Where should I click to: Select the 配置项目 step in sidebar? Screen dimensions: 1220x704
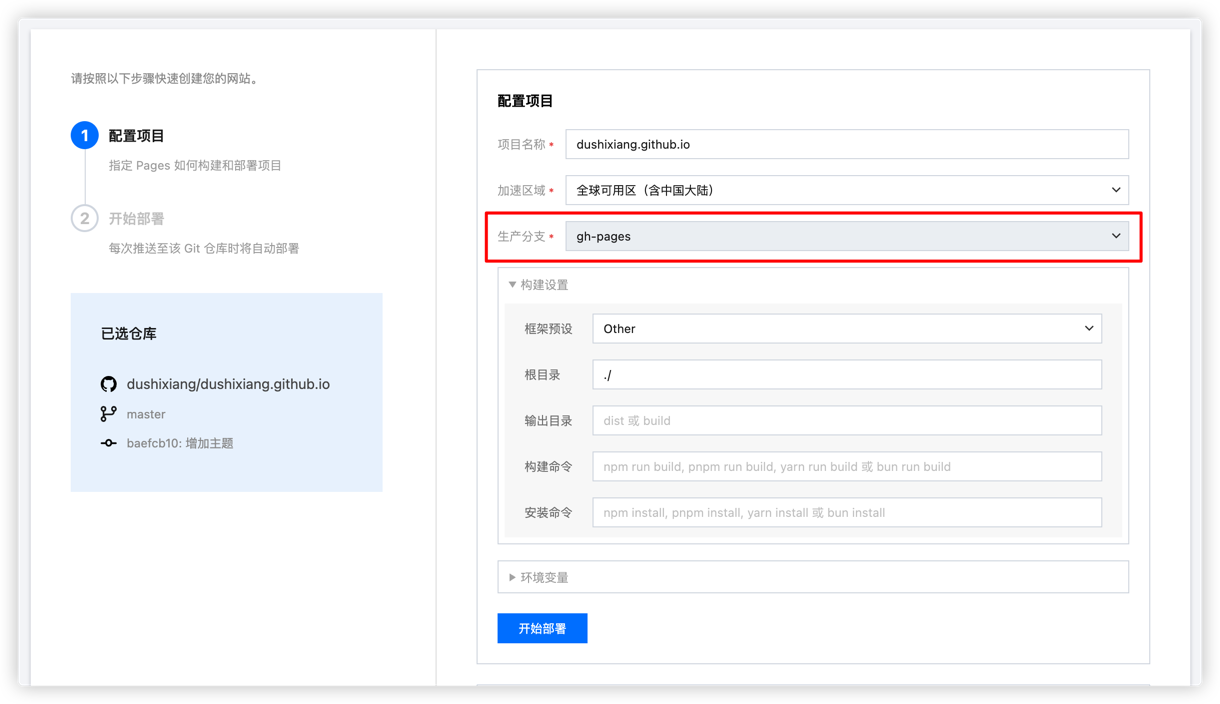pos(137,136)
